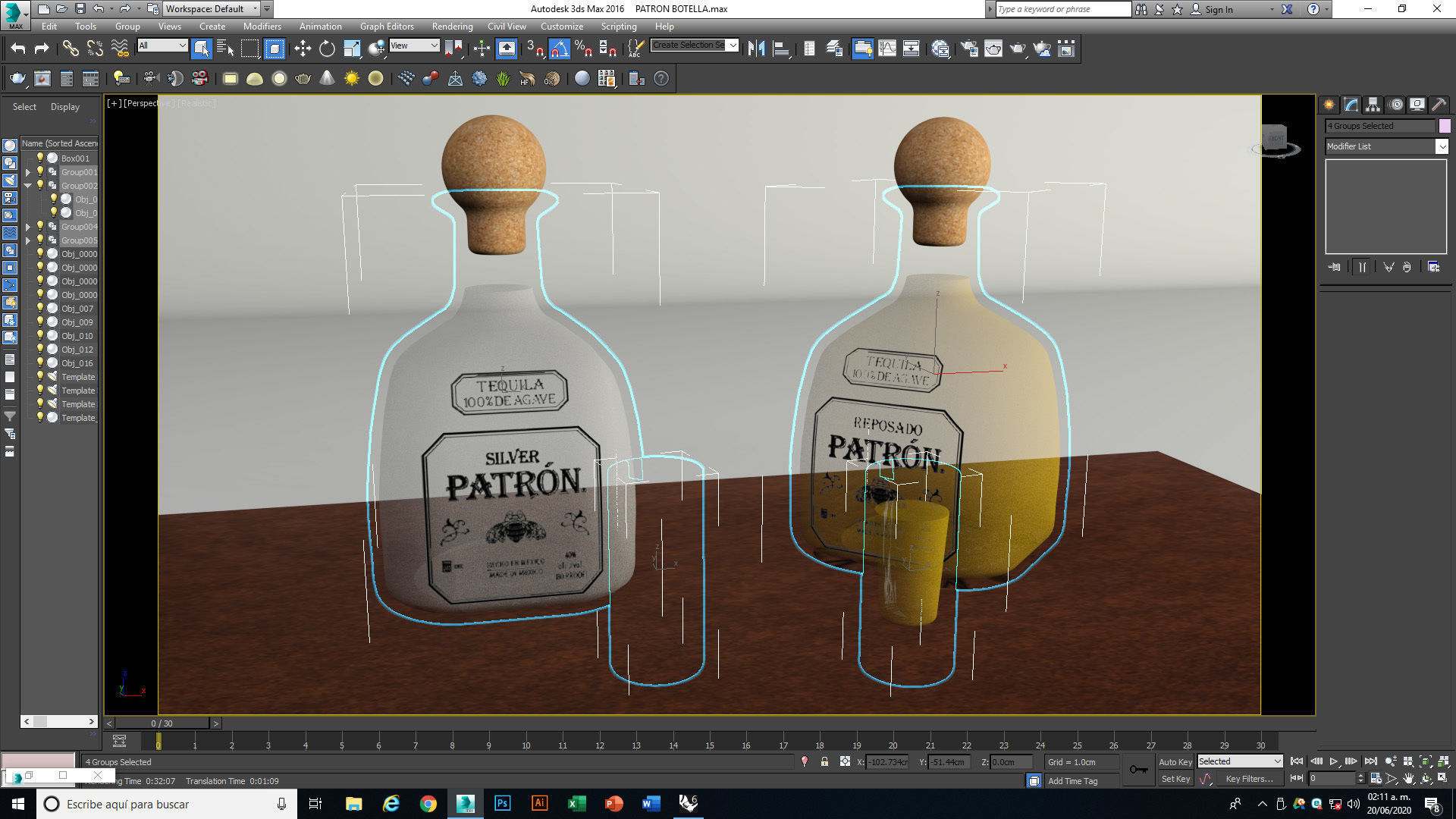Click the X coordinate input field
The image size is (1456, 819).
(x=887, y=762)
